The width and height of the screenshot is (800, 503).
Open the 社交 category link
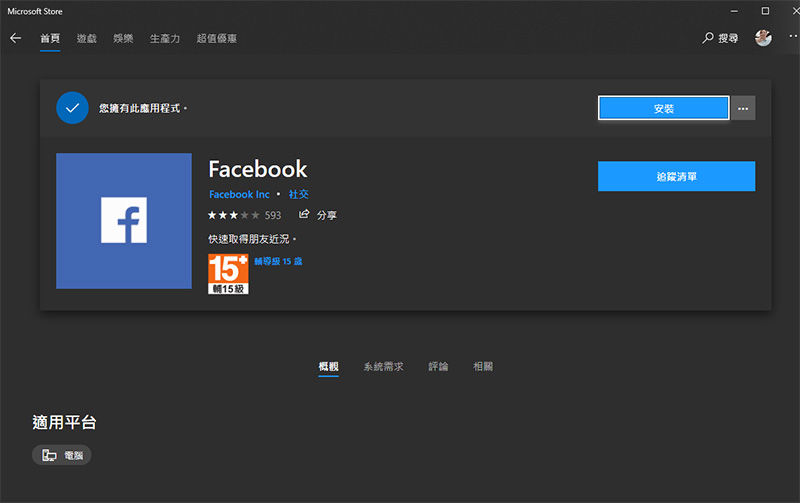[x=298, y=194]
